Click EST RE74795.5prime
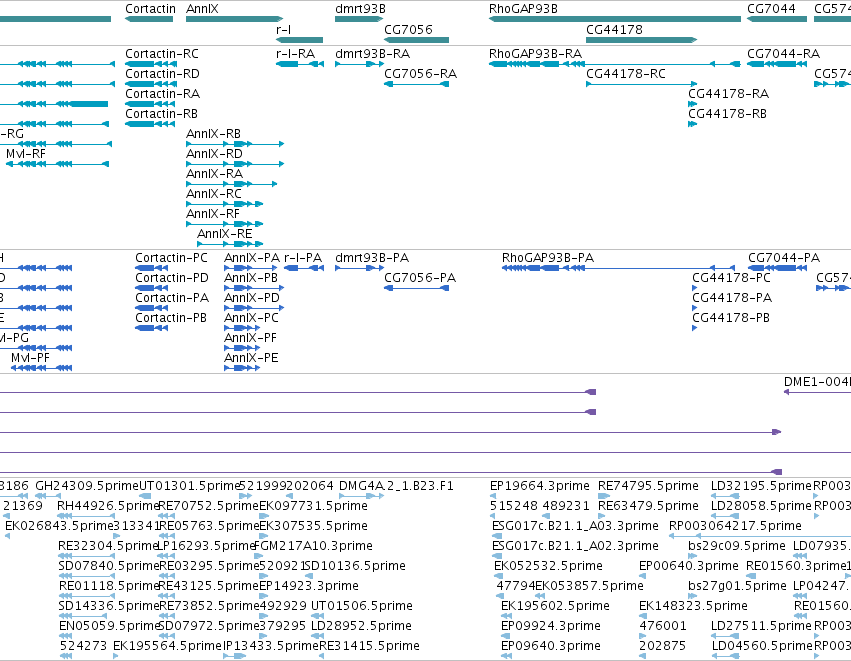 648,486
